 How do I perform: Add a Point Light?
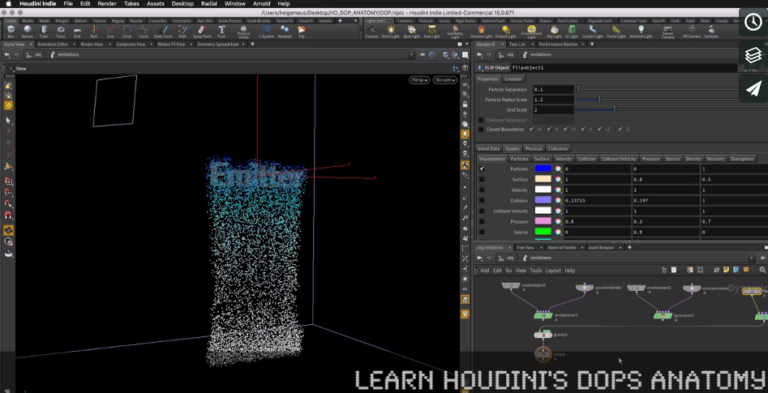[x=390, y=32]
